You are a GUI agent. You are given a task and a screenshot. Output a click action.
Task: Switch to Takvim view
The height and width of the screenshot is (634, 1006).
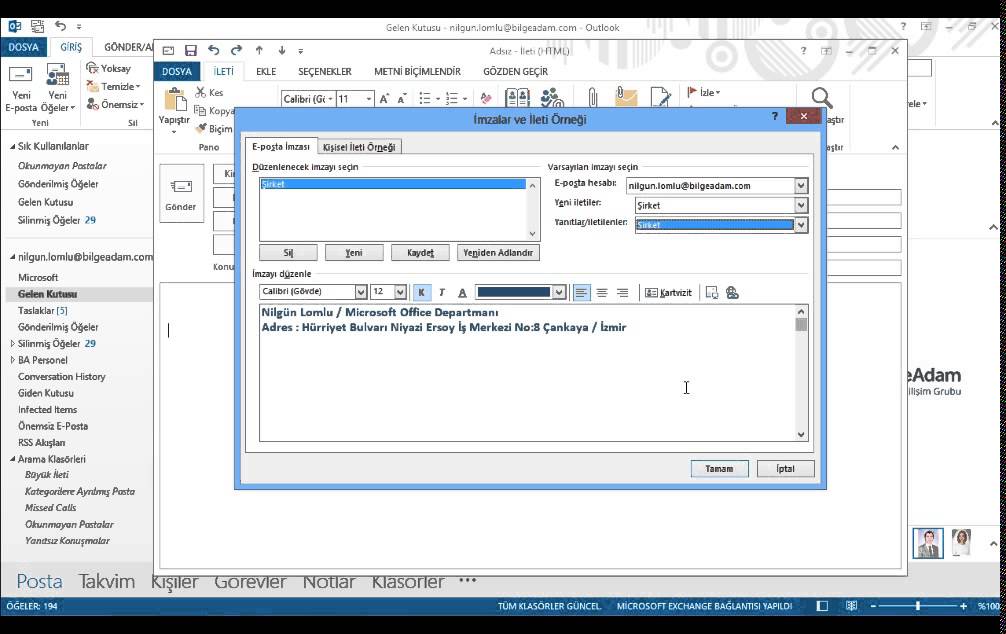107,581
